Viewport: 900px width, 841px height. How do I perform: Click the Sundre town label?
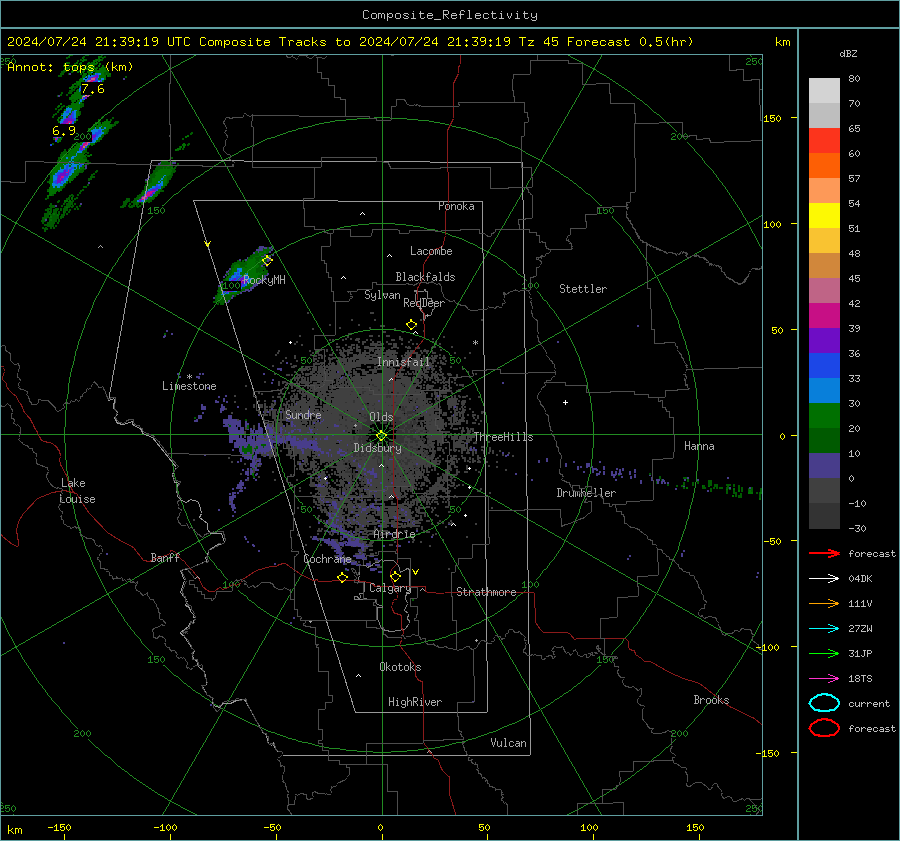tap(303, 415)
